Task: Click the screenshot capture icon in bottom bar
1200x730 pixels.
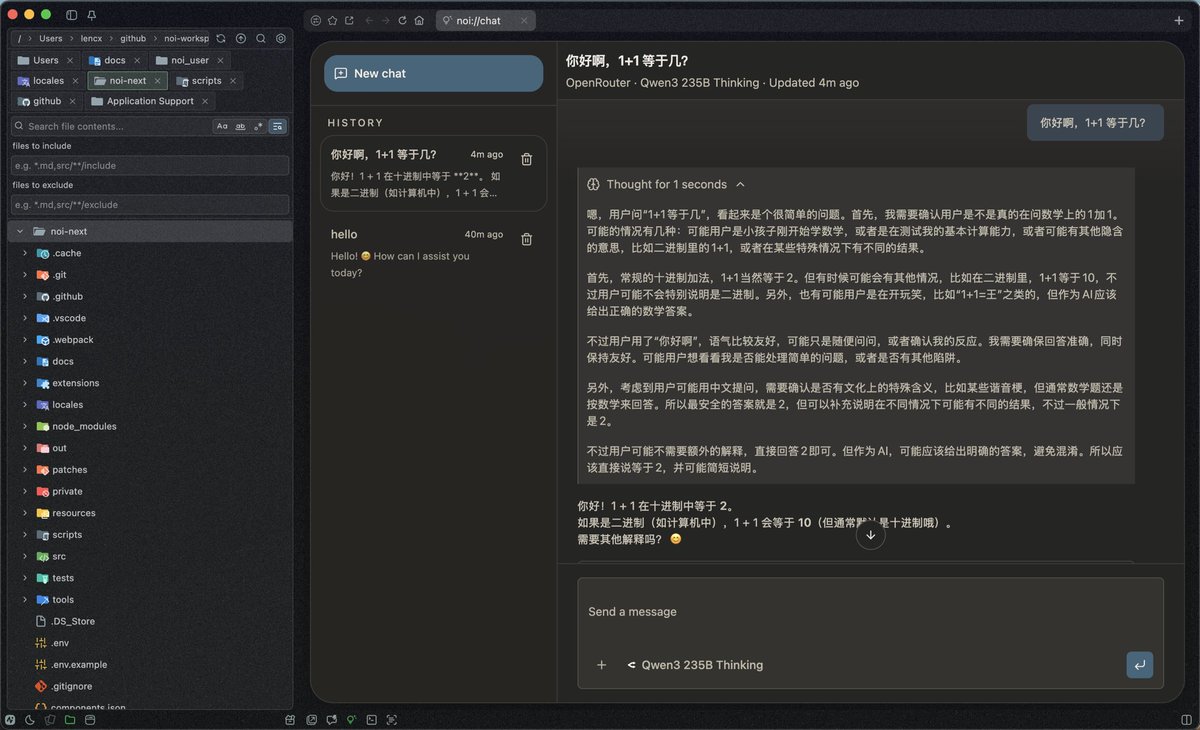Action: [391, 720]
